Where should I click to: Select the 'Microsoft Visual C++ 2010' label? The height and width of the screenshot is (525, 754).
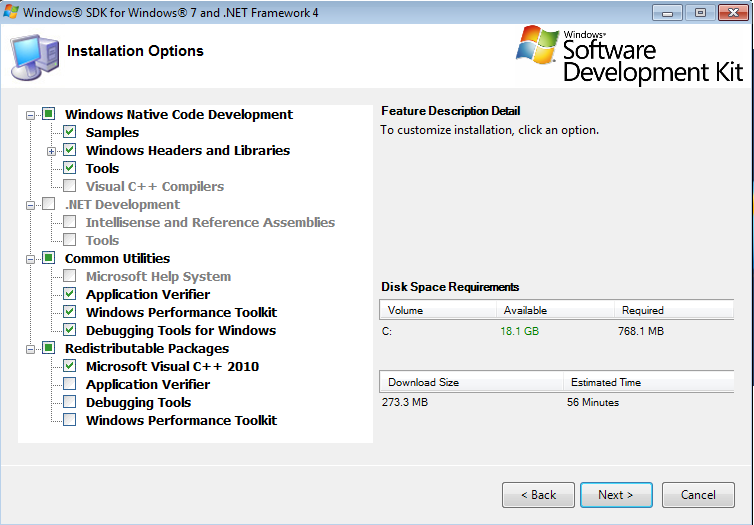coord(172,366)
